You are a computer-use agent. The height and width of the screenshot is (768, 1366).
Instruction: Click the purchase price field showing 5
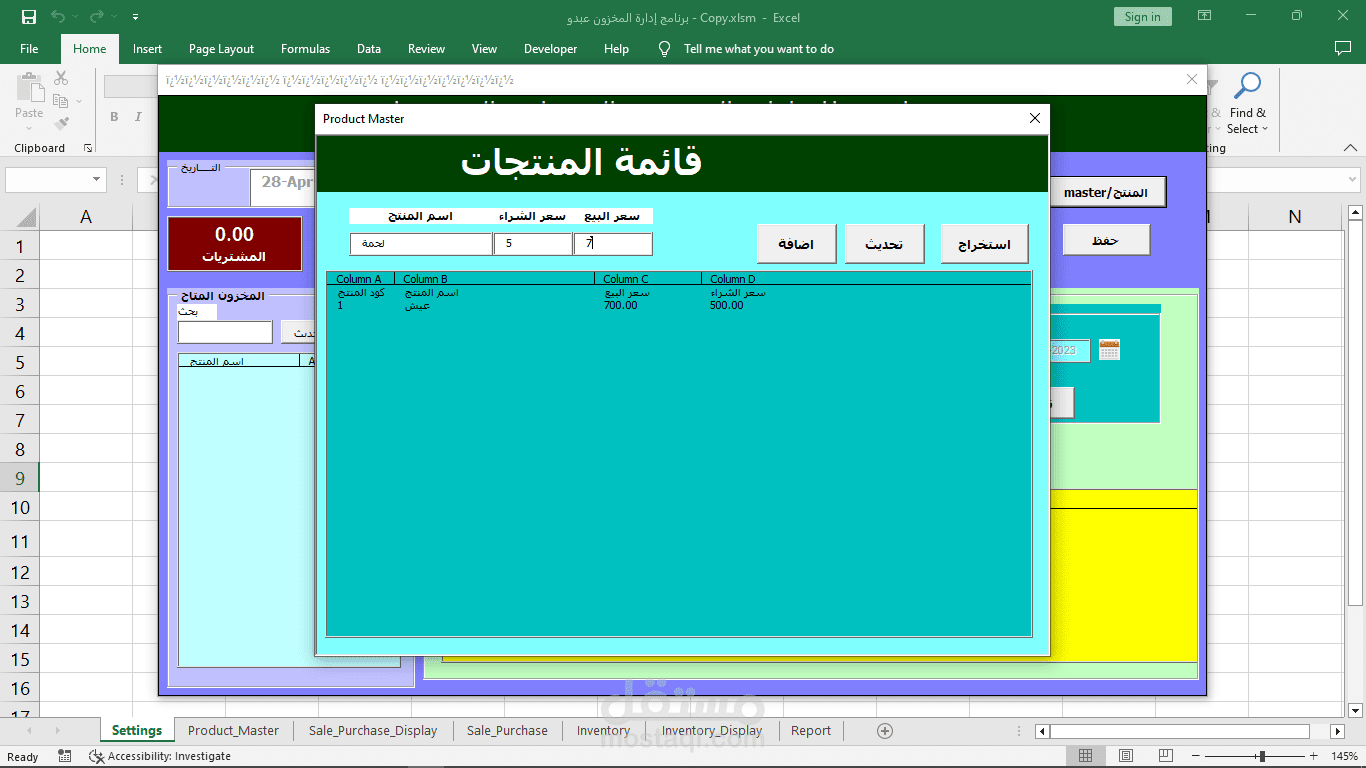tap(533, 244)
